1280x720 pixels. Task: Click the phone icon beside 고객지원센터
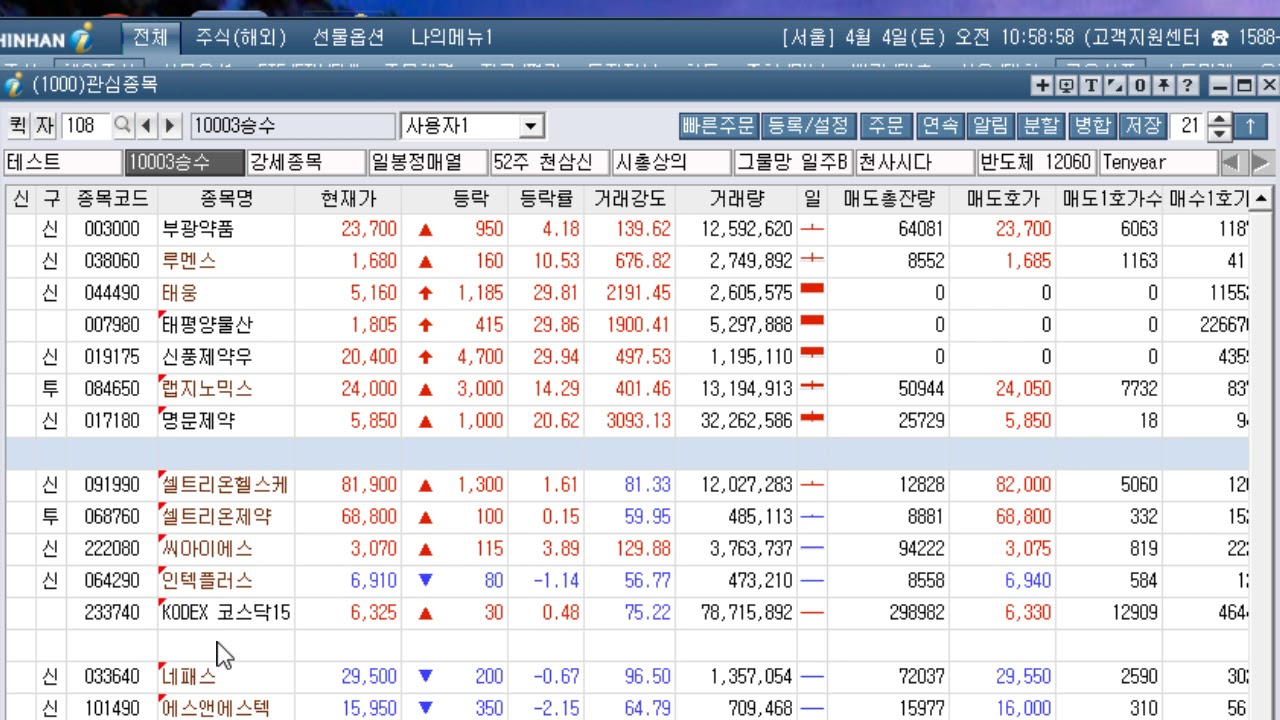pyautogui.click(x=1219, y=38)
